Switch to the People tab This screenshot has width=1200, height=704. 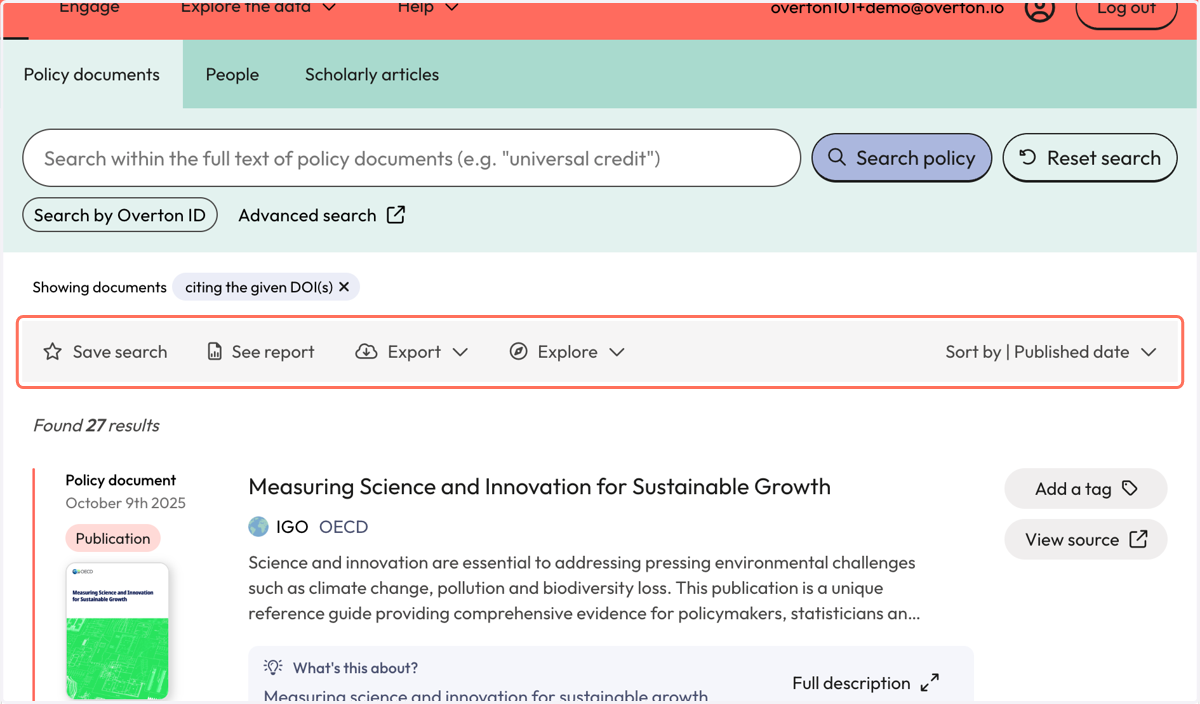point(232,74)
